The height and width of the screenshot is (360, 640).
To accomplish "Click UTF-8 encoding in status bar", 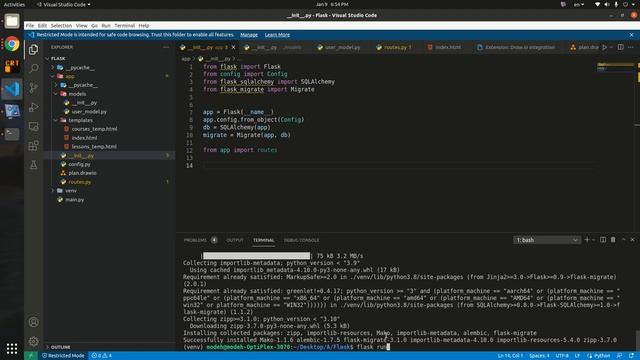I will (x=562, y=356).
